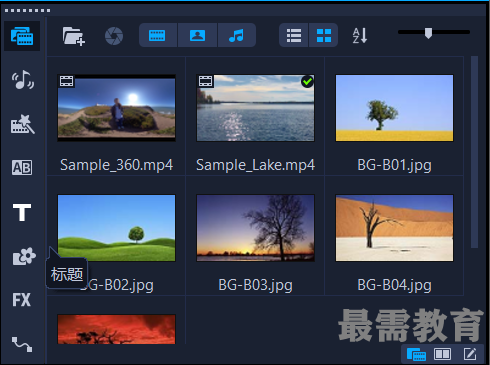
Task: Click the BG-B04.jpg file name
Action: click(x=394, y=285)
